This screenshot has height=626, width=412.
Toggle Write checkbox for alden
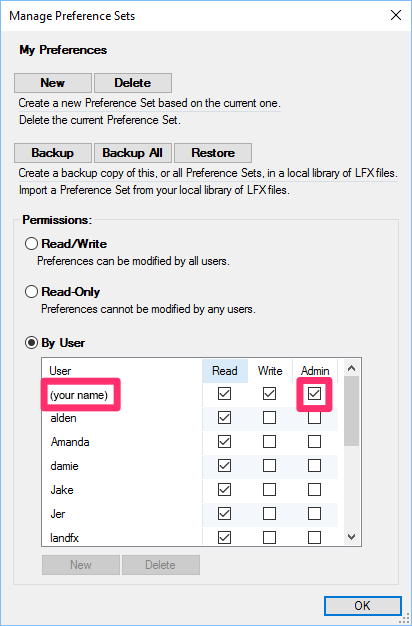click(x=269, y=418)
